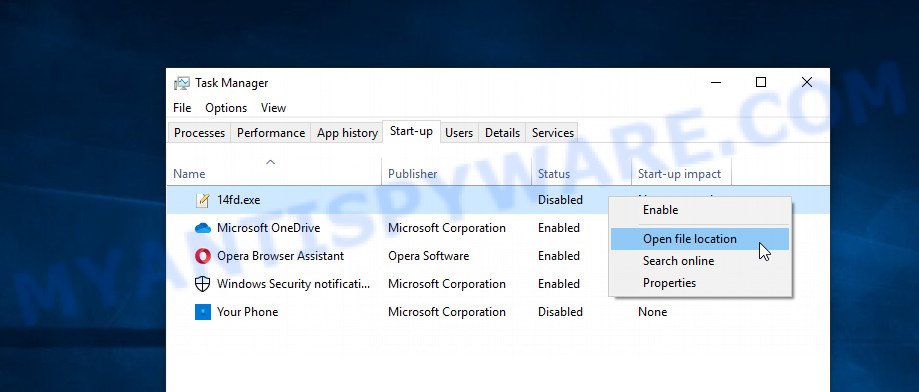Click Enabled status of Microsoft OneDrive
Screen dimensions: 919x392
point(559,228)
